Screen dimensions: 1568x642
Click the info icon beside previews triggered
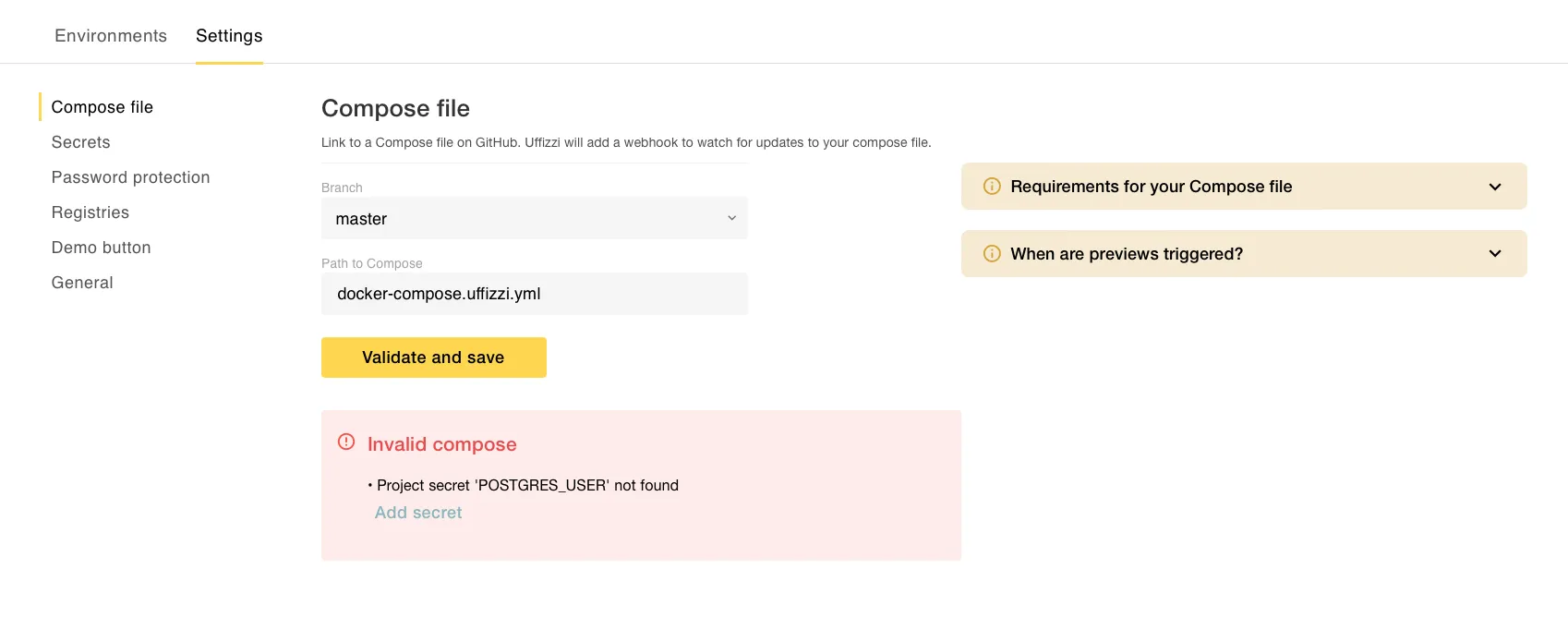coord(992,254)
